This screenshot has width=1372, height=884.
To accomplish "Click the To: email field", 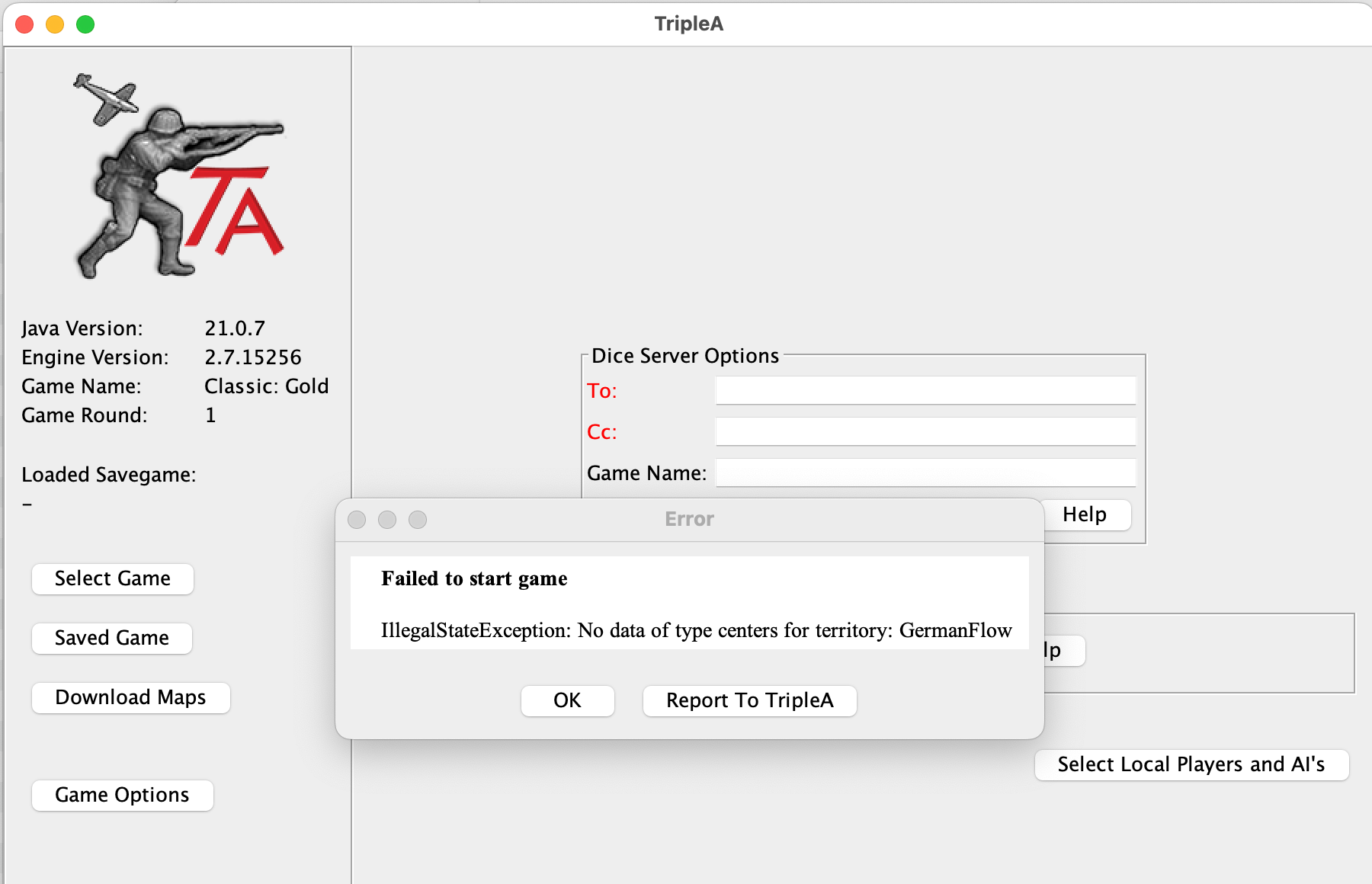I will (x=925, y=389).
